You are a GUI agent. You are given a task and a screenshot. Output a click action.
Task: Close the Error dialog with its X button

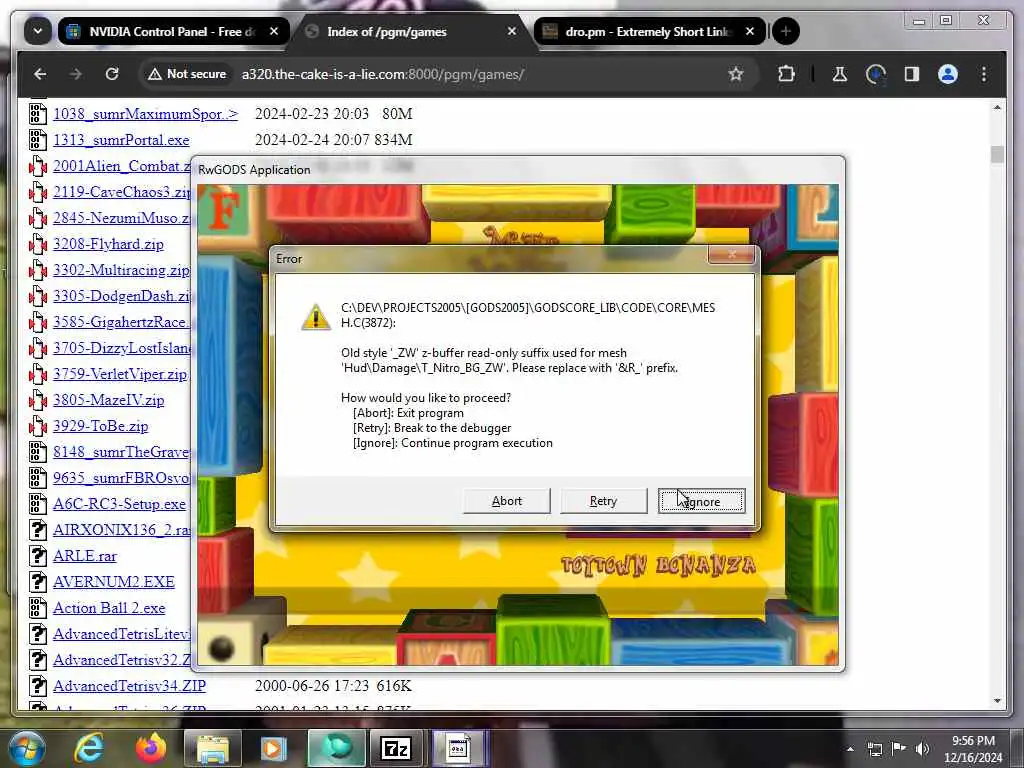[731, 255]
